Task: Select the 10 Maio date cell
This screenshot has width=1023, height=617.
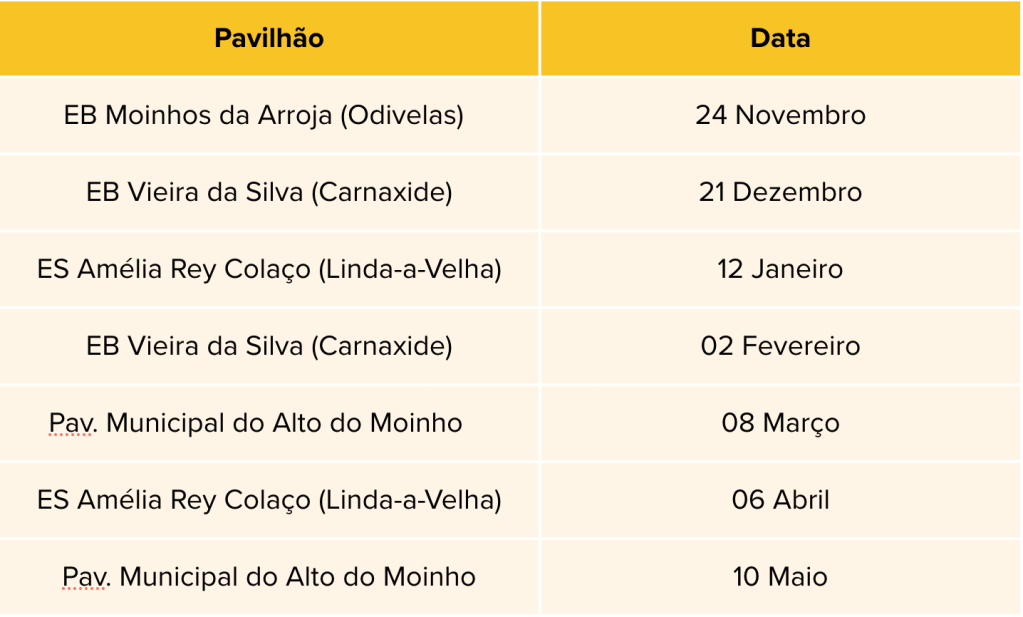Action: (x=780, y=577)
